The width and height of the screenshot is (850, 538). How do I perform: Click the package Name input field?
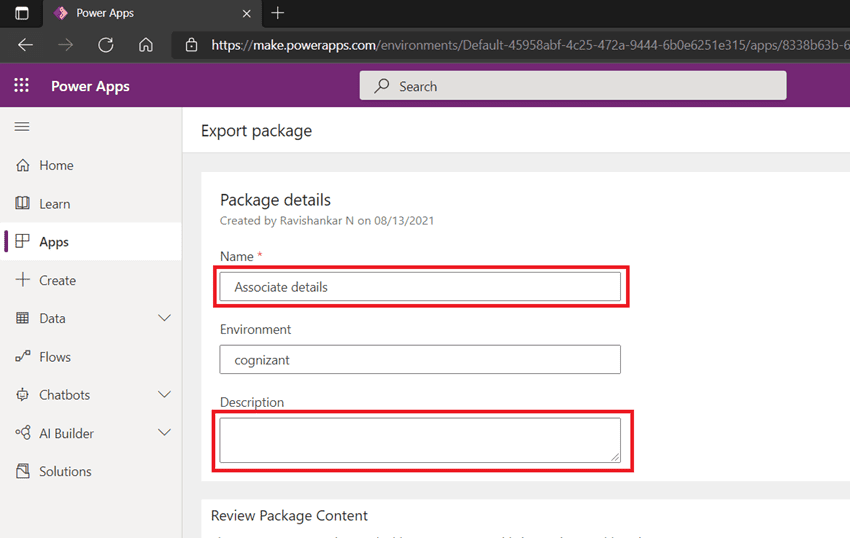tap(420, 287)
